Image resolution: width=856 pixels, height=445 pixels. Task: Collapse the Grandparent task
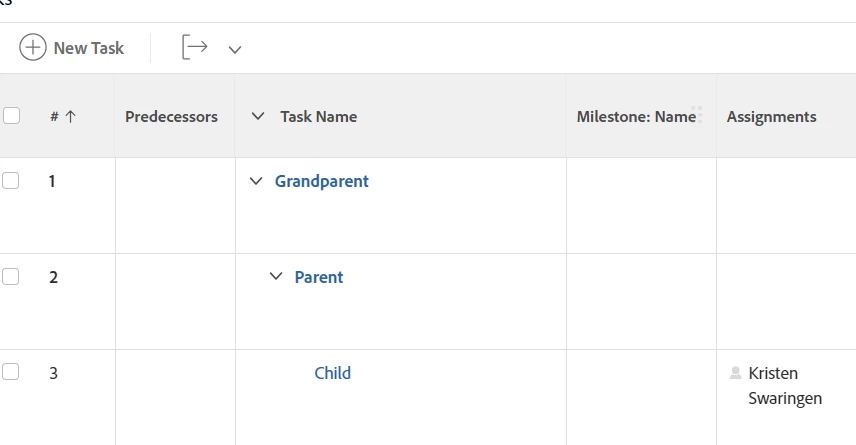coord(255,181)
